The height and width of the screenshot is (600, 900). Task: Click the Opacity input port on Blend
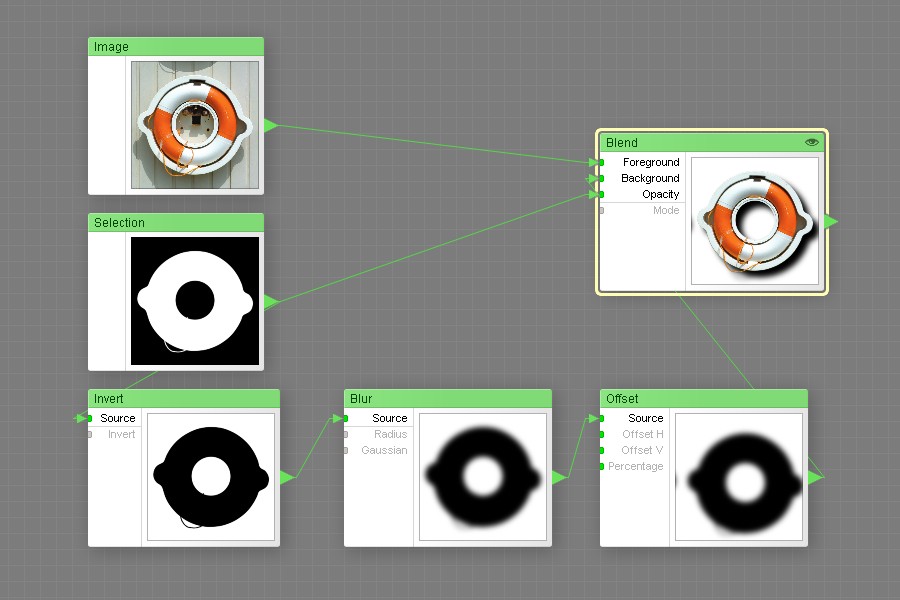pyautogui.click(x=601, y=195)
